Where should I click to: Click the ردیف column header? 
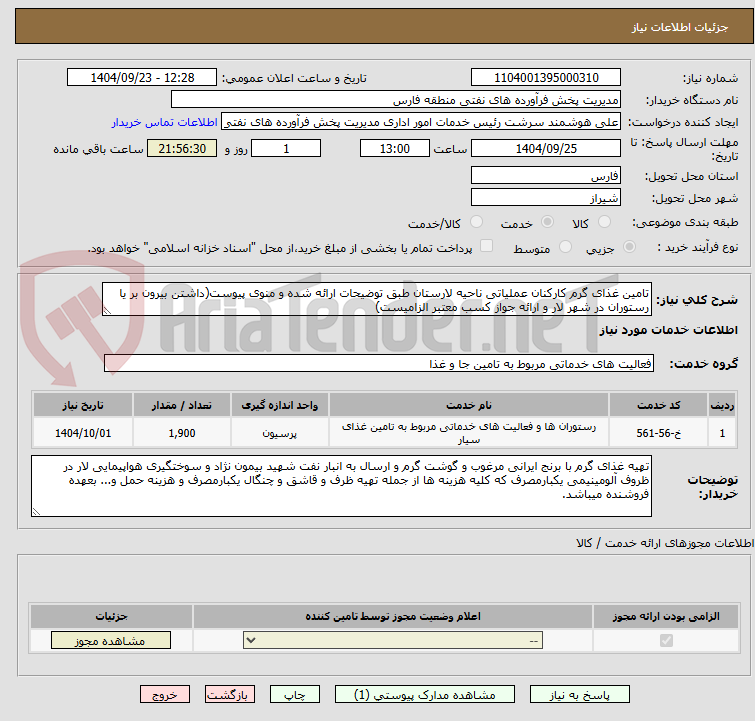tap(722, 405)
